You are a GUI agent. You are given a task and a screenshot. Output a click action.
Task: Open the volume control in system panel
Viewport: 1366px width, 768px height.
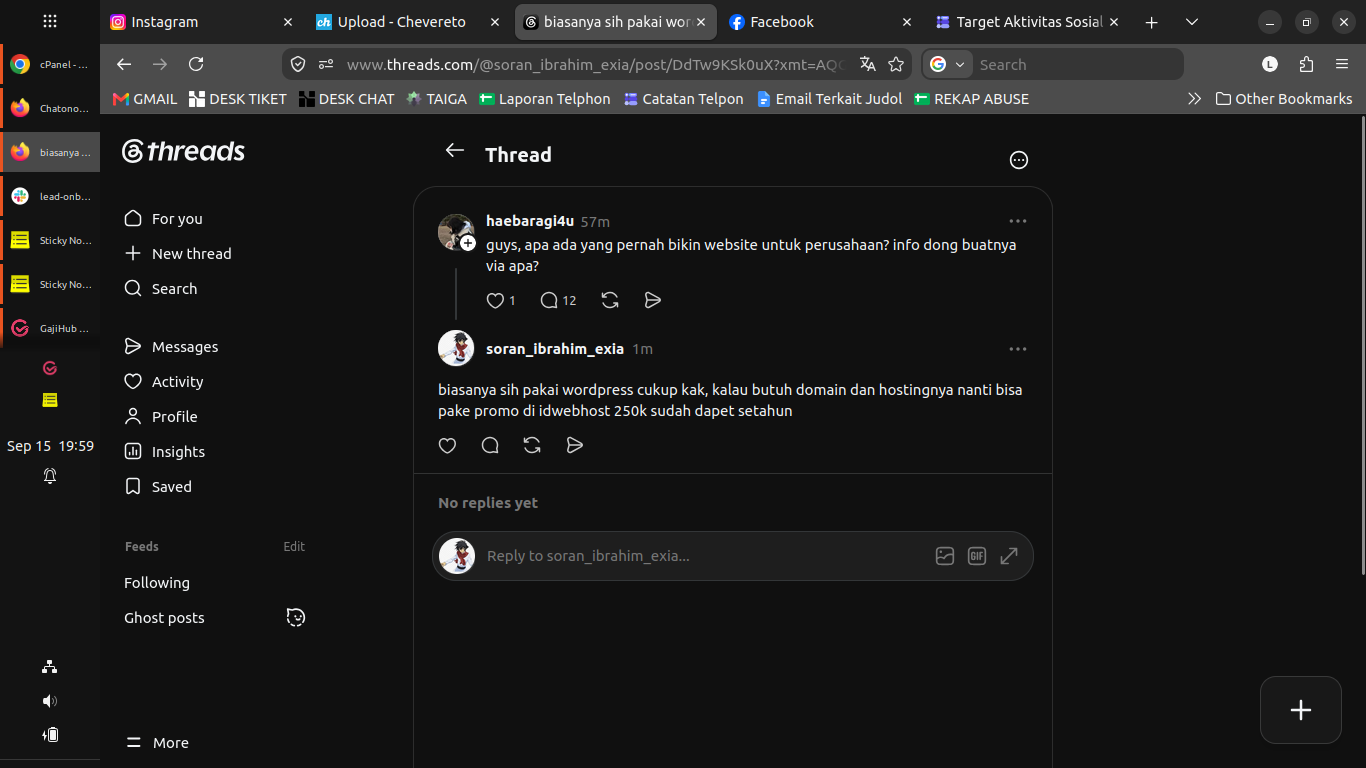50,701
